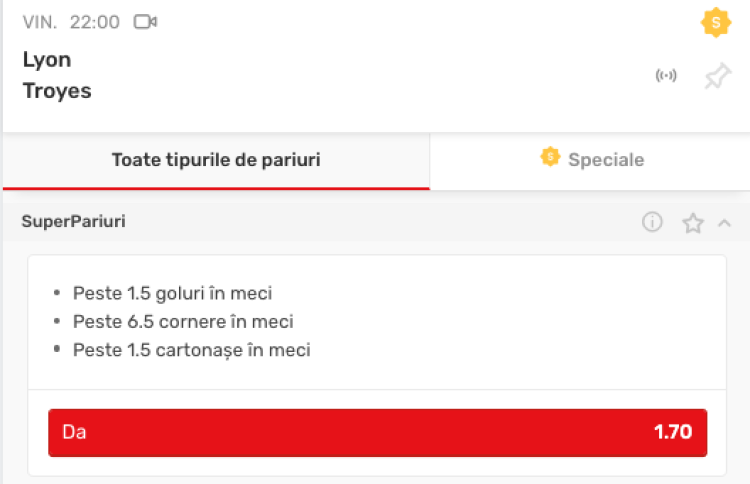Click the VIN. 22:00 match time
Image resolution: width=750 pixels, height=484 pixels.
point(71,22)
